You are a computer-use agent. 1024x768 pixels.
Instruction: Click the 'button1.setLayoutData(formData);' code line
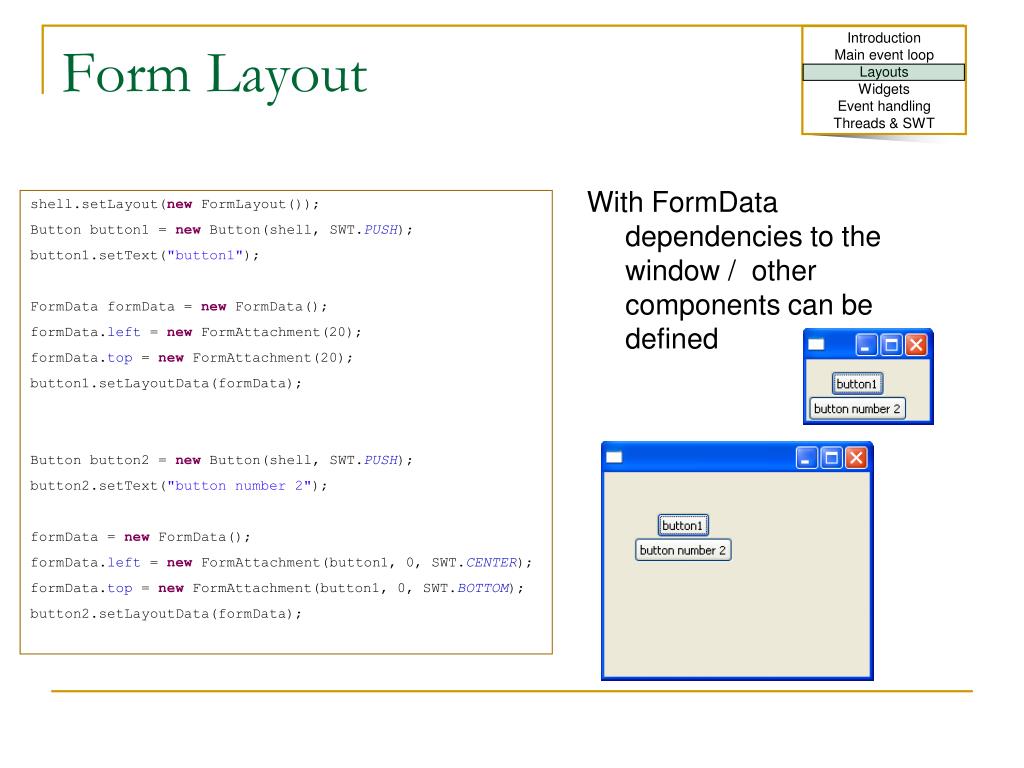pyautogui.click(x=166, y=383)
